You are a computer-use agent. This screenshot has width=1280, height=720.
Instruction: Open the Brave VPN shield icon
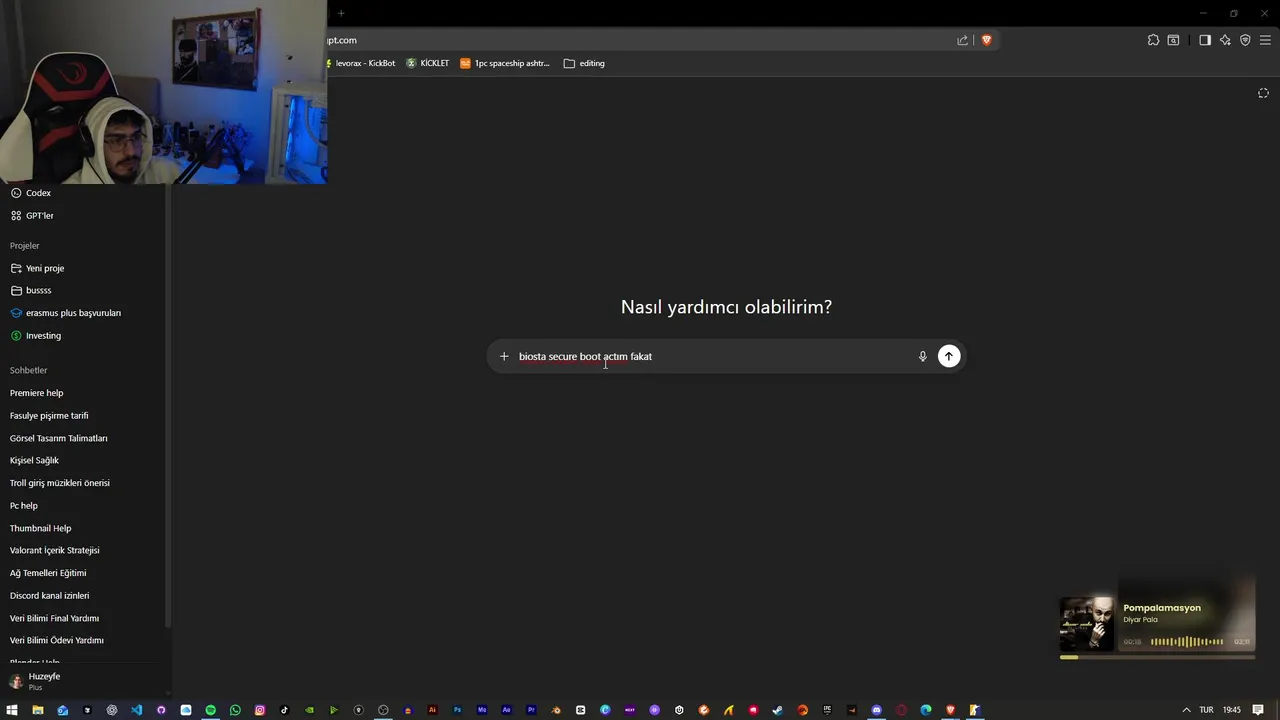pyautogui.click(x=1245, y=40)
